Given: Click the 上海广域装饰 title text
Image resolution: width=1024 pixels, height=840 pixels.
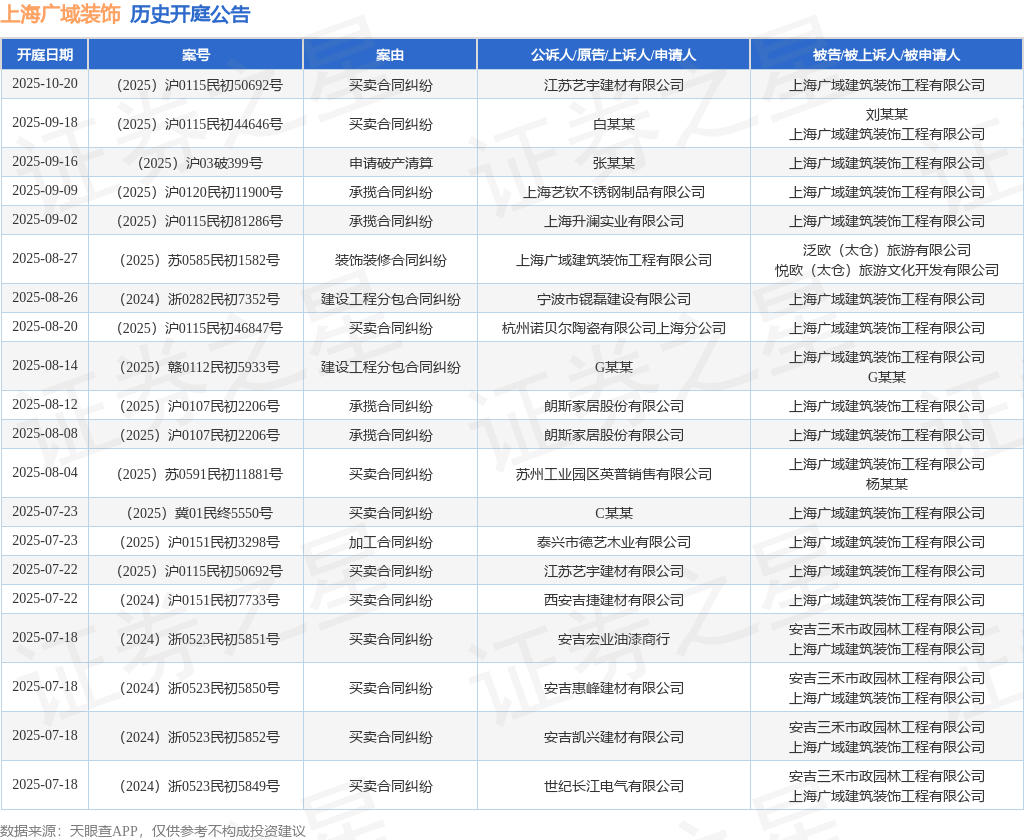Looking at the screenshot, I should (61, 14).
